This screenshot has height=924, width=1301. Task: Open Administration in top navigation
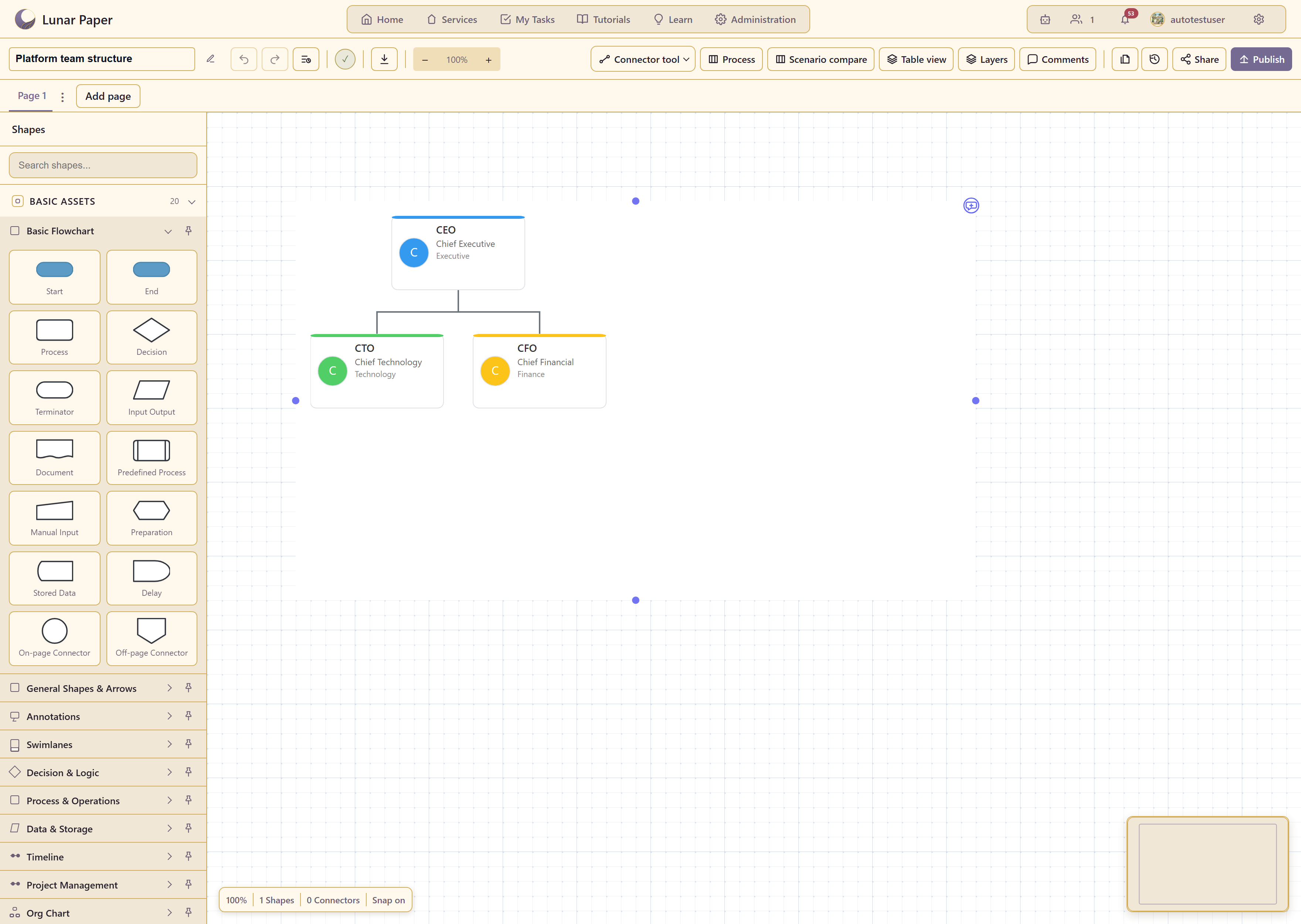pos(755,19)
